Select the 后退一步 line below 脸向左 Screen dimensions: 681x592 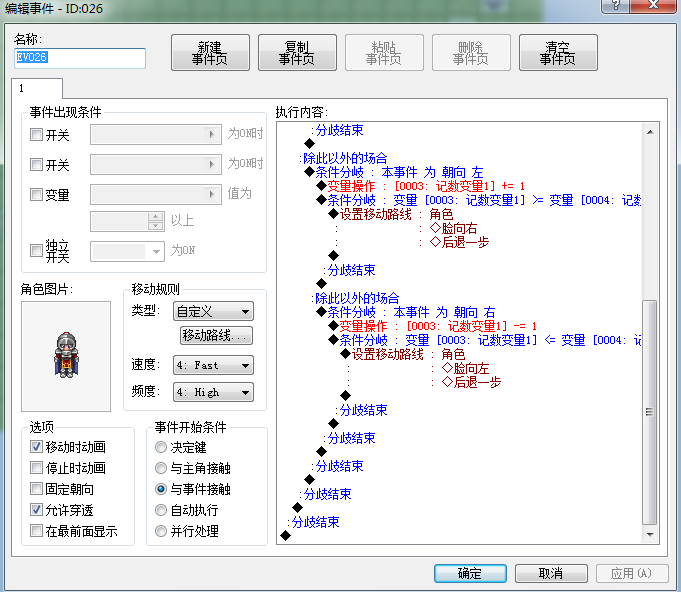coord(471,382)
